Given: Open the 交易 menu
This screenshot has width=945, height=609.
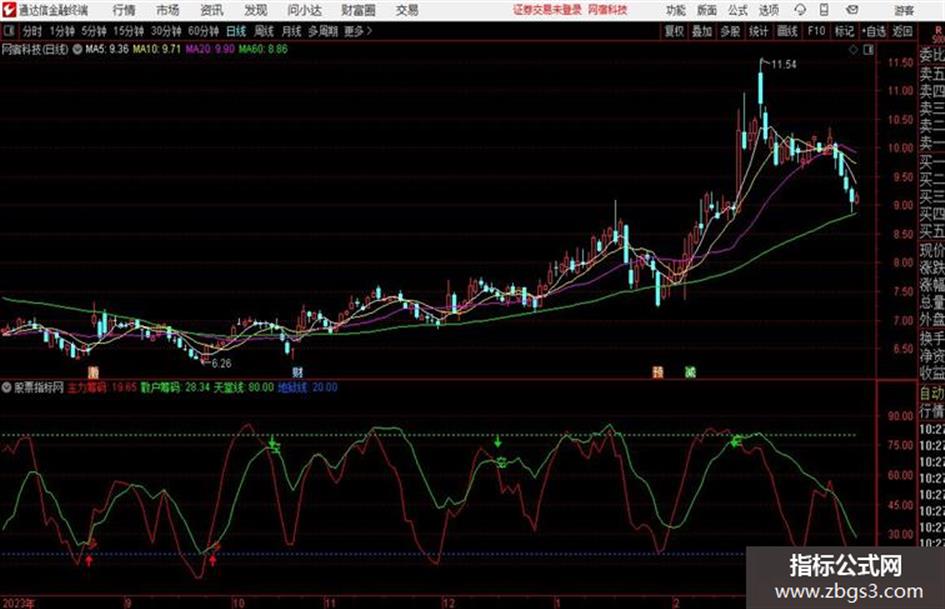Looking at the screenshot, I should (x=407, y=10).
